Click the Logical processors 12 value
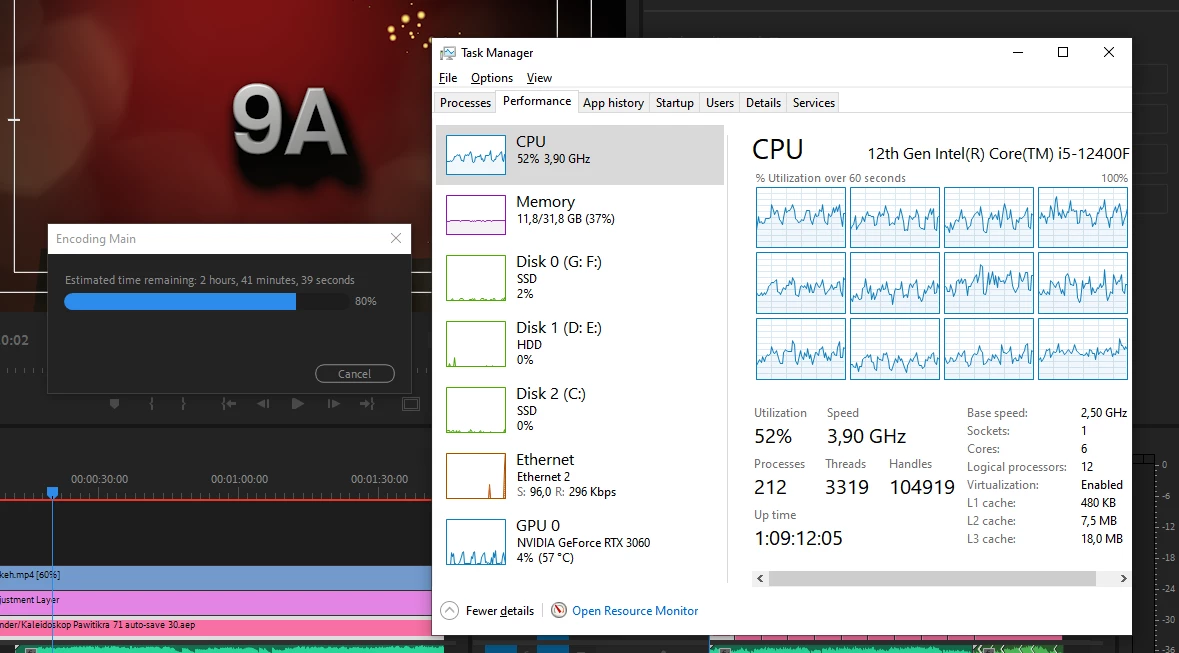This screenshot has height=653, width=1179. click(x=1087, y=467)
